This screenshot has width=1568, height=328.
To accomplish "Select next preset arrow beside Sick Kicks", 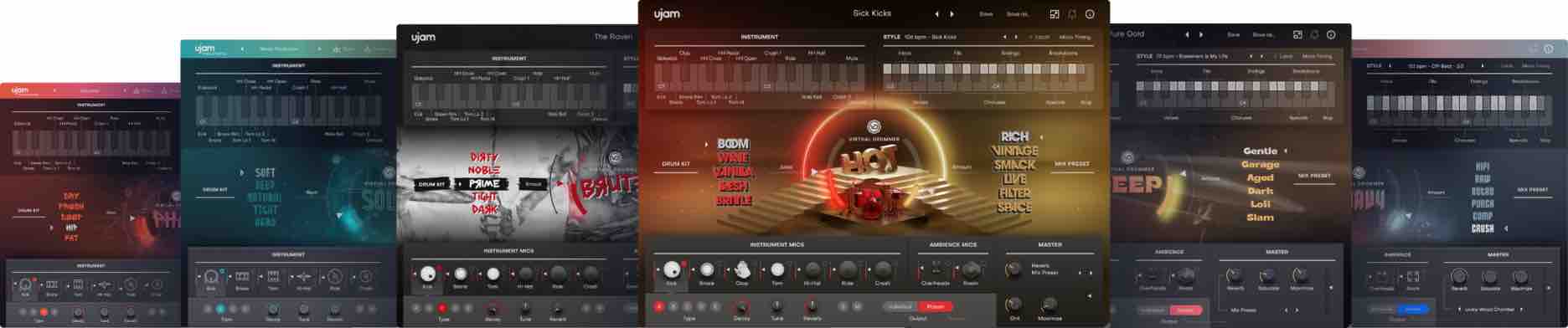I will [952, 14].
